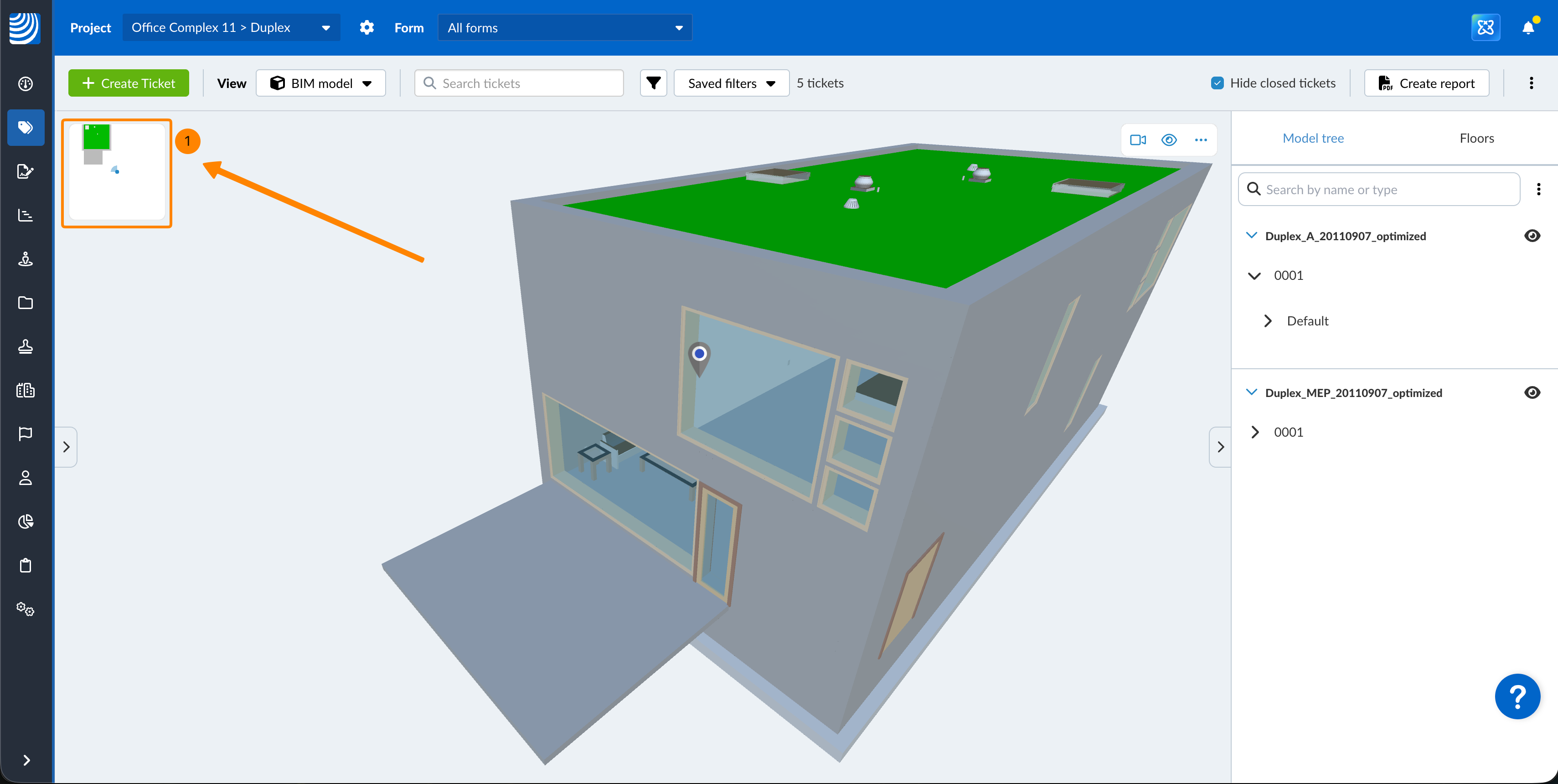Open the ticket filter funnel icon

coord(653,83)
